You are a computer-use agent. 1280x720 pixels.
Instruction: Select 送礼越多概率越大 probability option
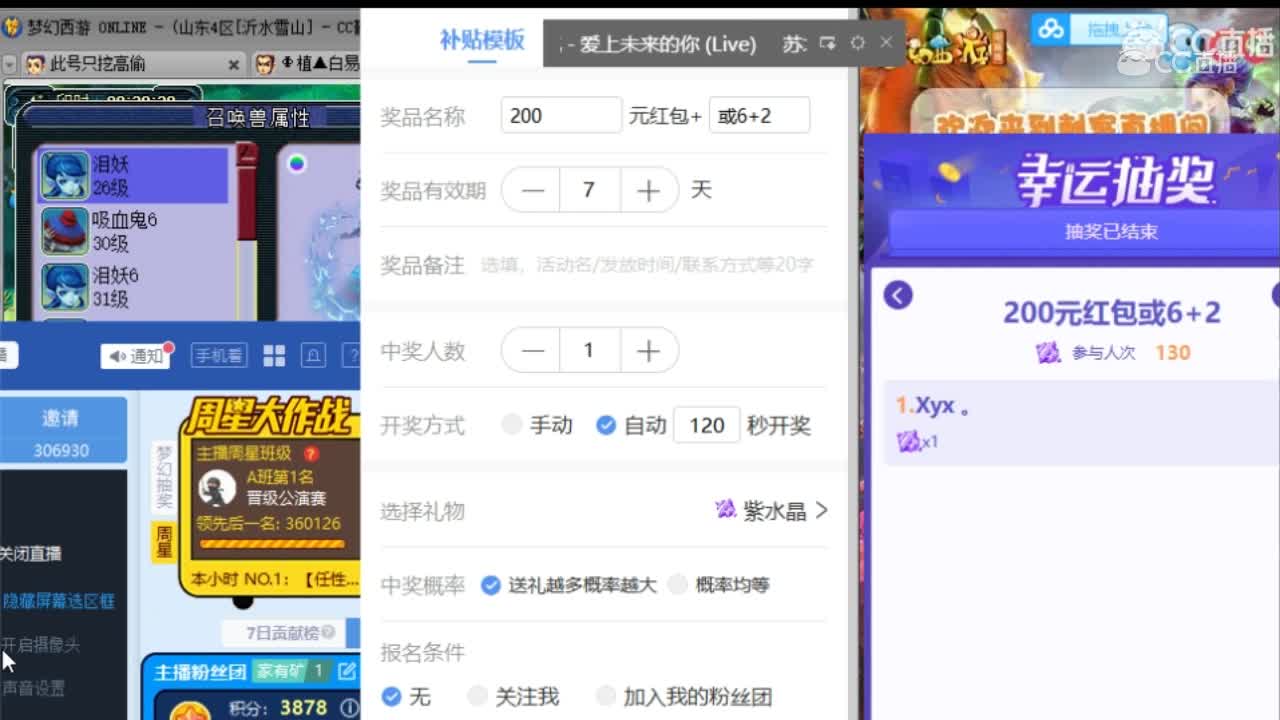[x=569, y=585]
